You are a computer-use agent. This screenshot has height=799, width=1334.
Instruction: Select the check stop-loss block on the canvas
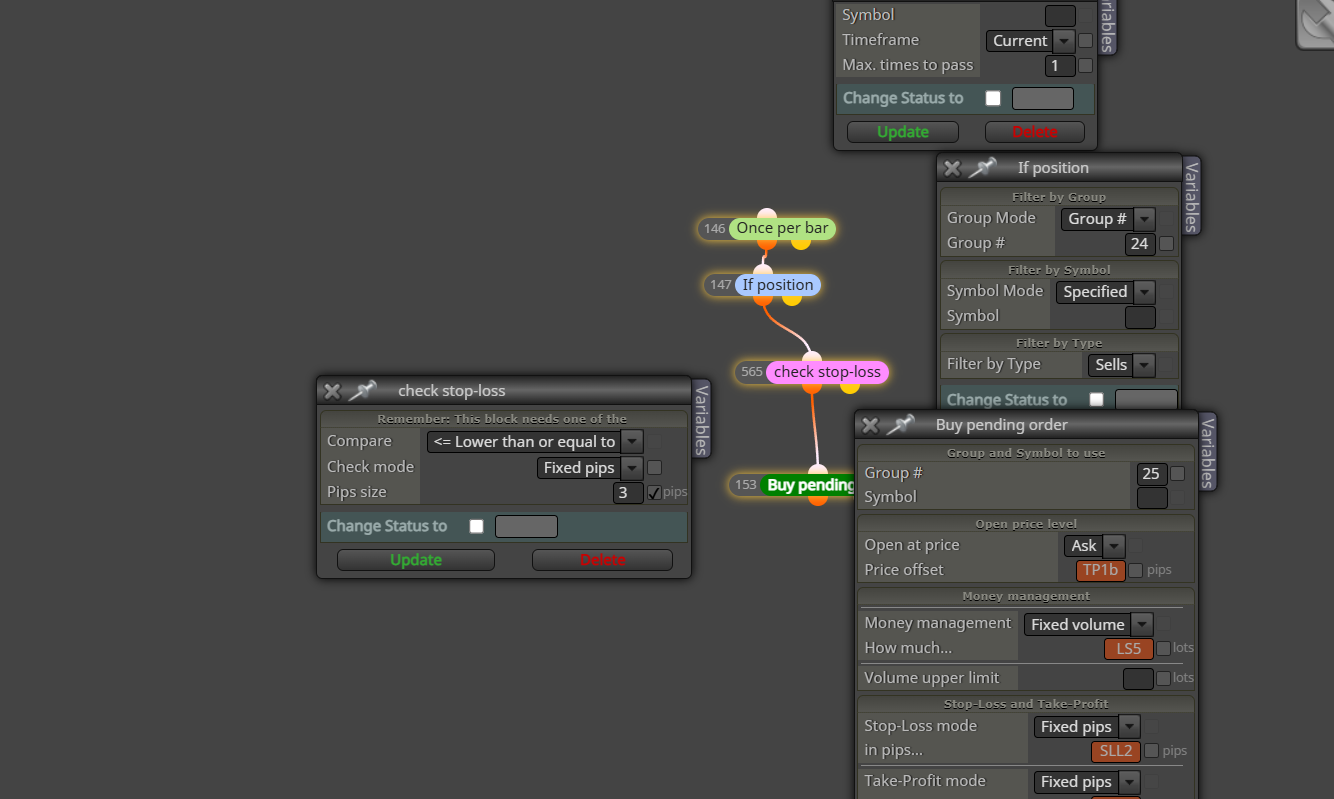point(827,372)
